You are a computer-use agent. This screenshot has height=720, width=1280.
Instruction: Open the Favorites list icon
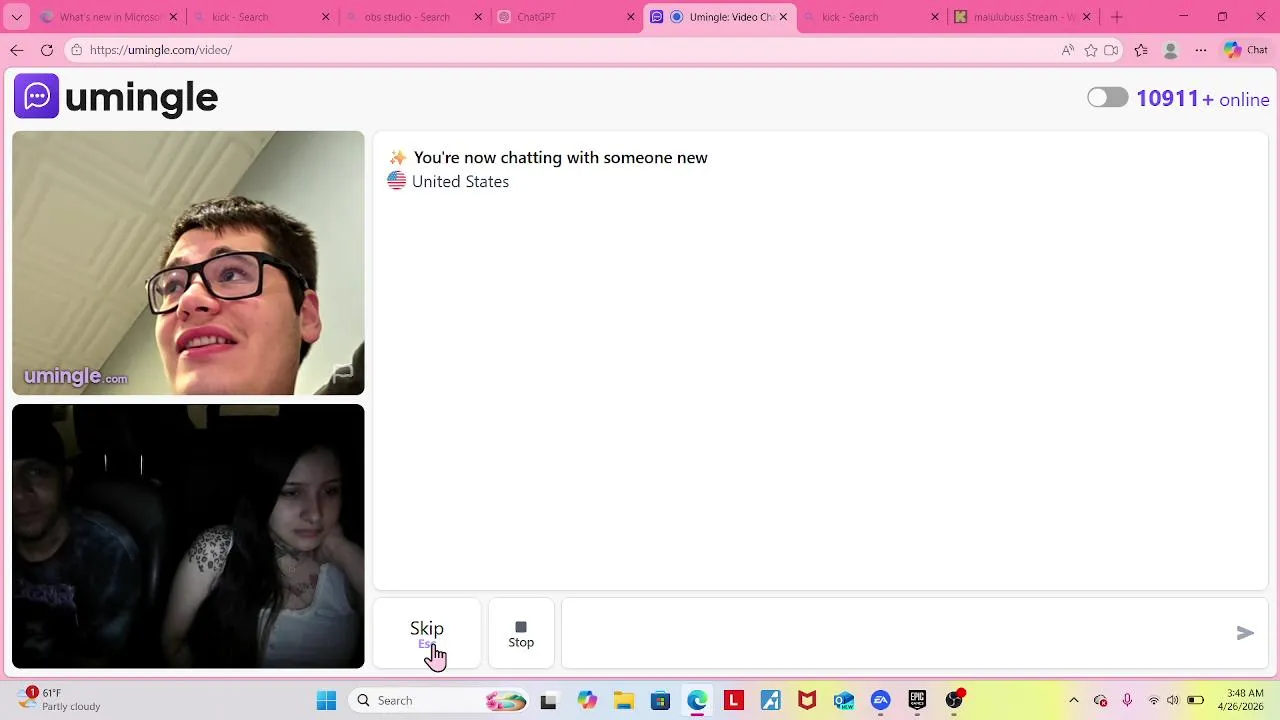coord(1141,50)
